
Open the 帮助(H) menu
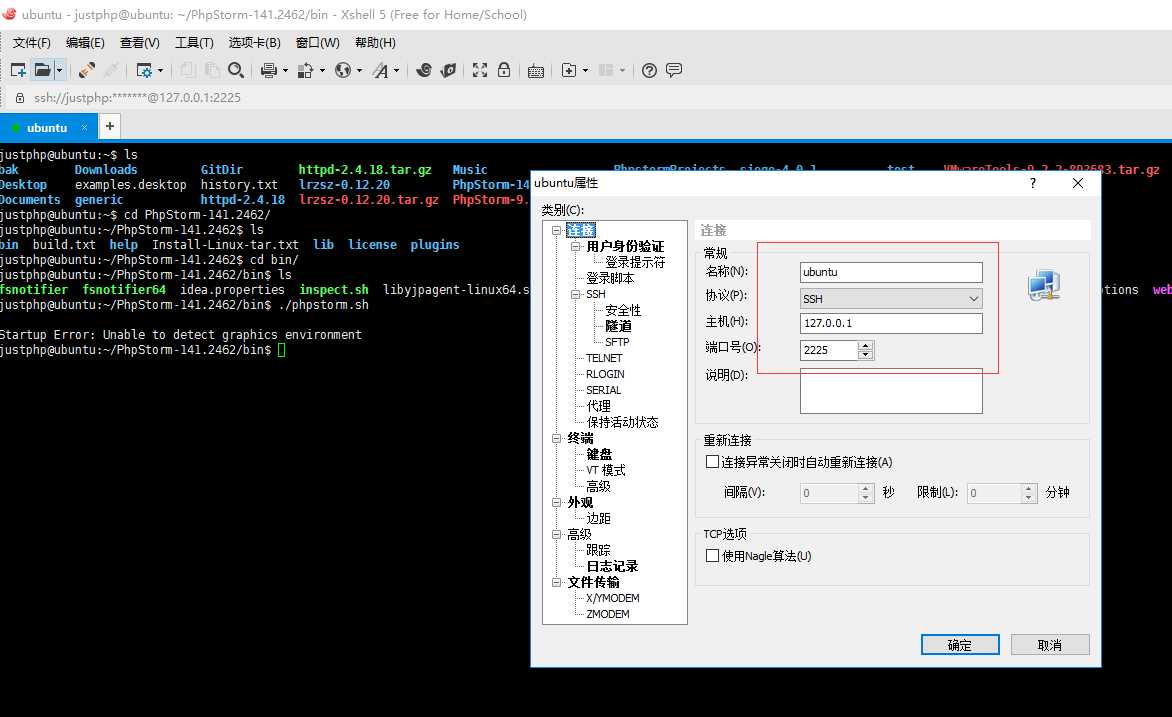click(375, 43)
